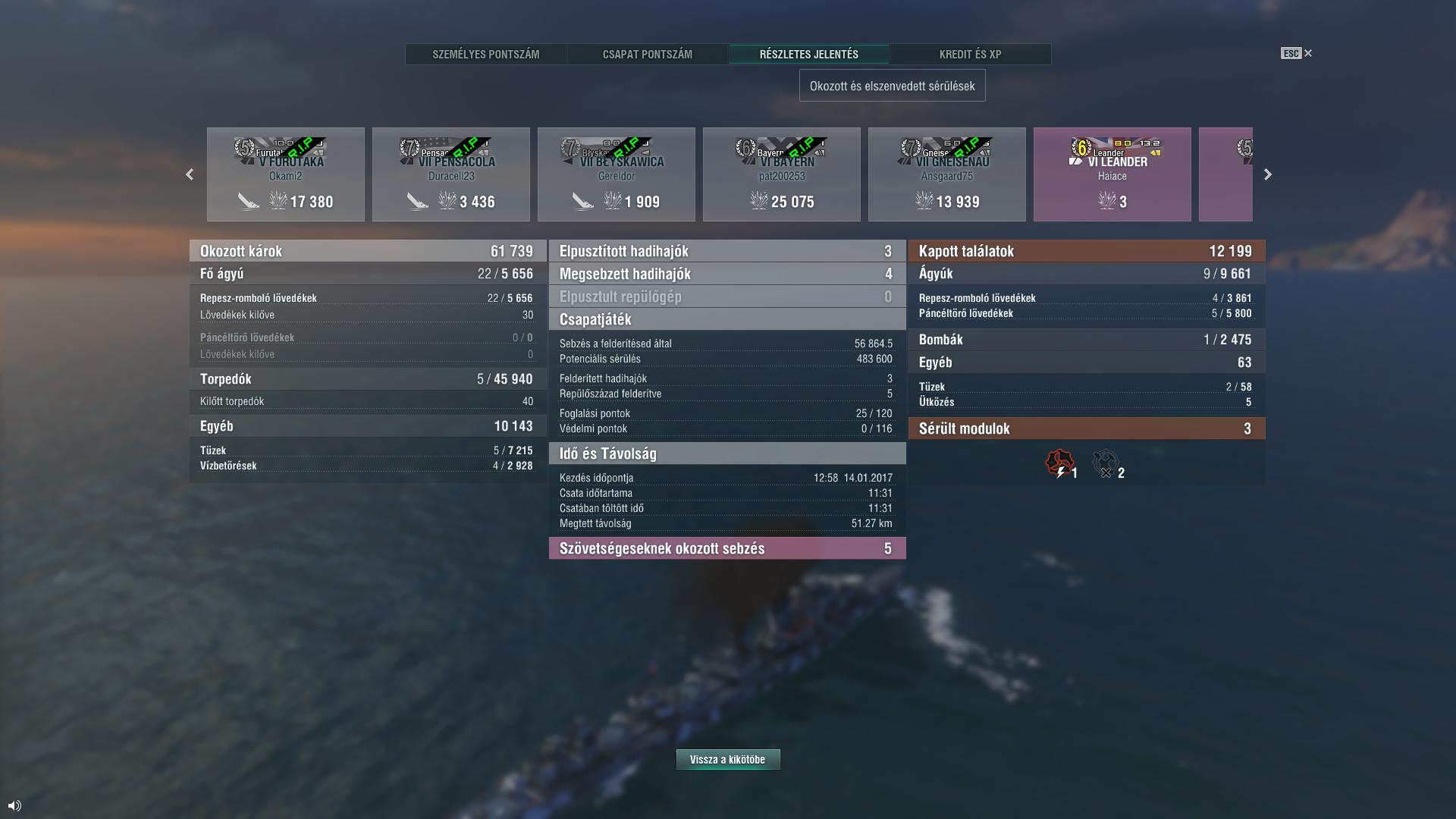Image resolution: width=1456 pixels, height=819 pixels.
Task: Select the VII Pensacola ship card
Action: click(451, 174)
